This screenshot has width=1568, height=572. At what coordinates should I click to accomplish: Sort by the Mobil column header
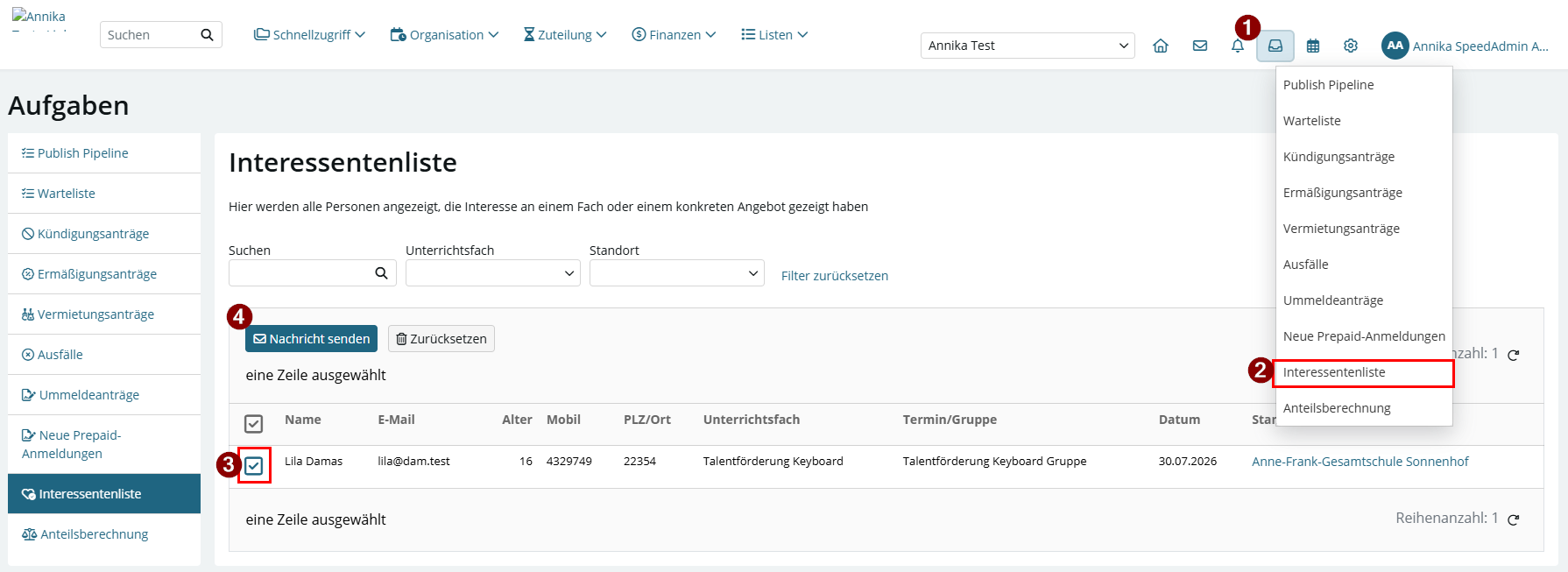(563, 420)
